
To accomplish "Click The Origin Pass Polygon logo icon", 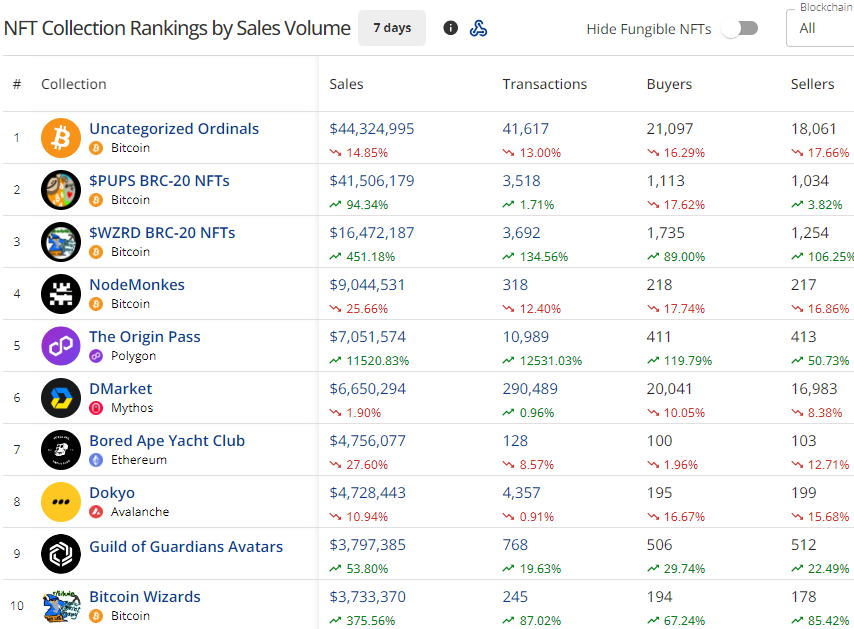I will (61, 346).
